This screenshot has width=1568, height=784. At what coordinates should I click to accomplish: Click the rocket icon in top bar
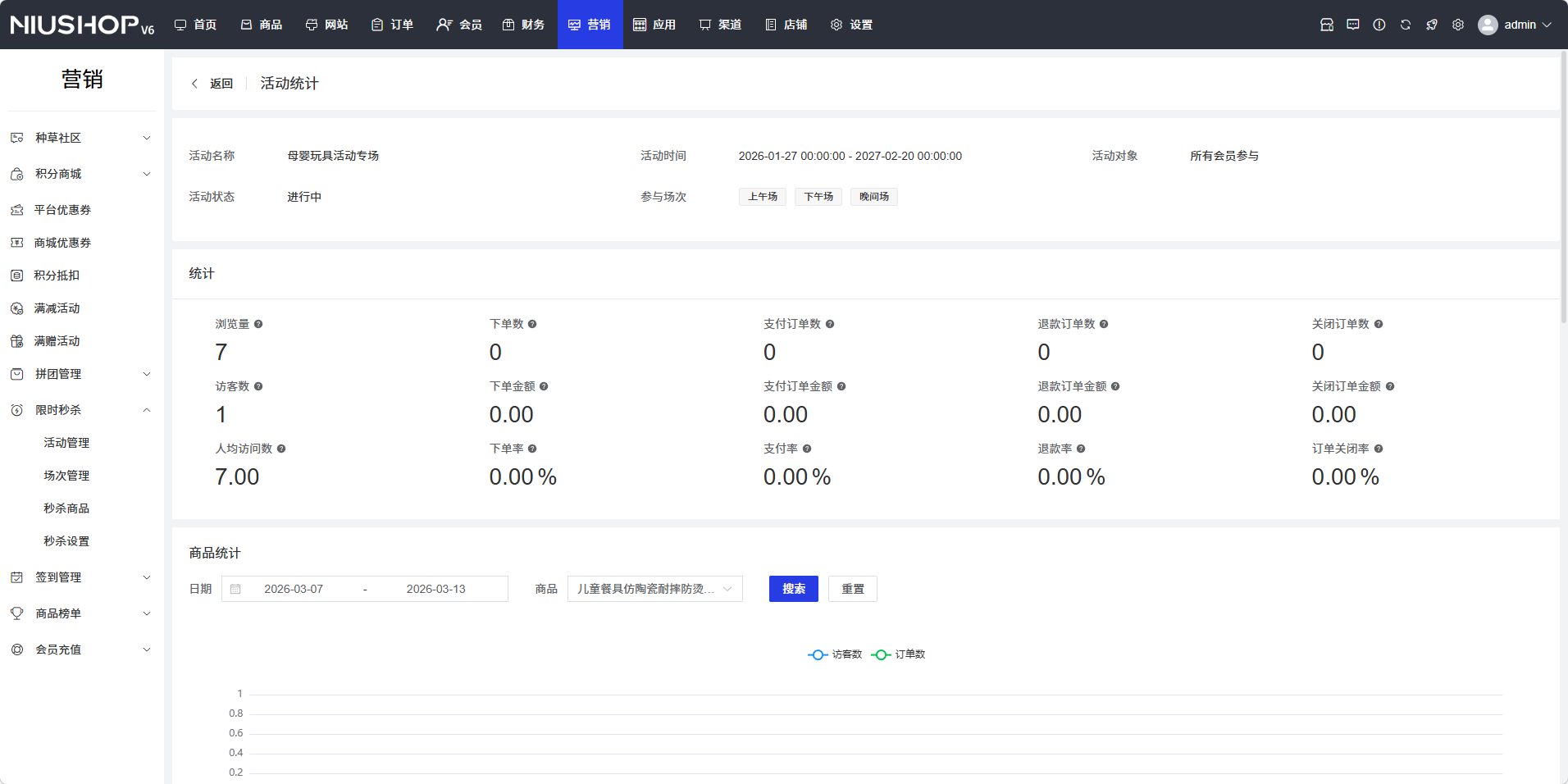pyautogui.click(x=1431, y=25)
